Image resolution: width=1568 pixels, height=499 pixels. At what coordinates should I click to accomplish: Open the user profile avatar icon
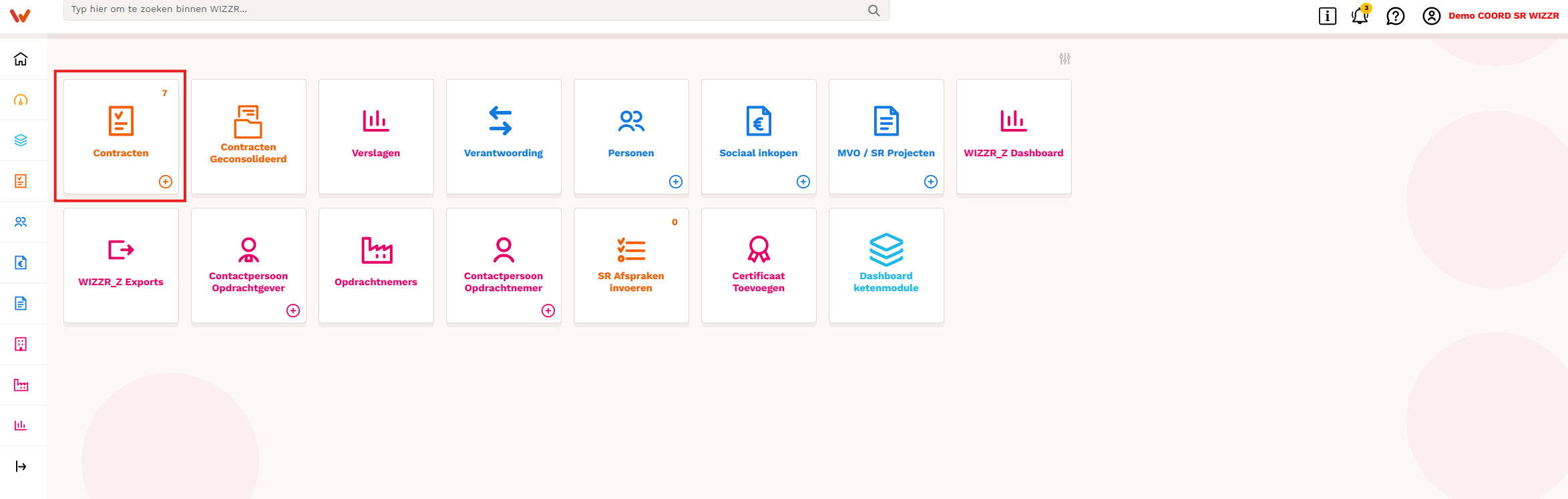pyautogui.click(x=1432, y=16)
